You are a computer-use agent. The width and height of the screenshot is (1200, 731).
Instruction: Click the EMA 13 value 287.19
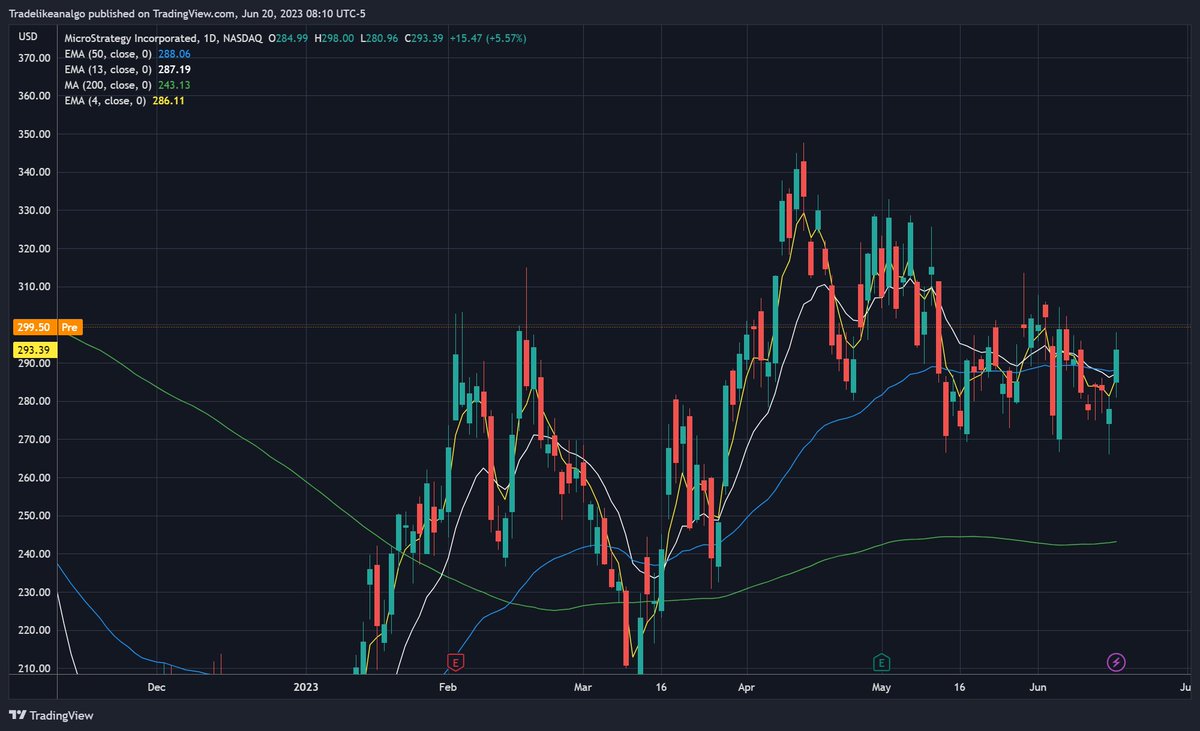click(174, 70)
